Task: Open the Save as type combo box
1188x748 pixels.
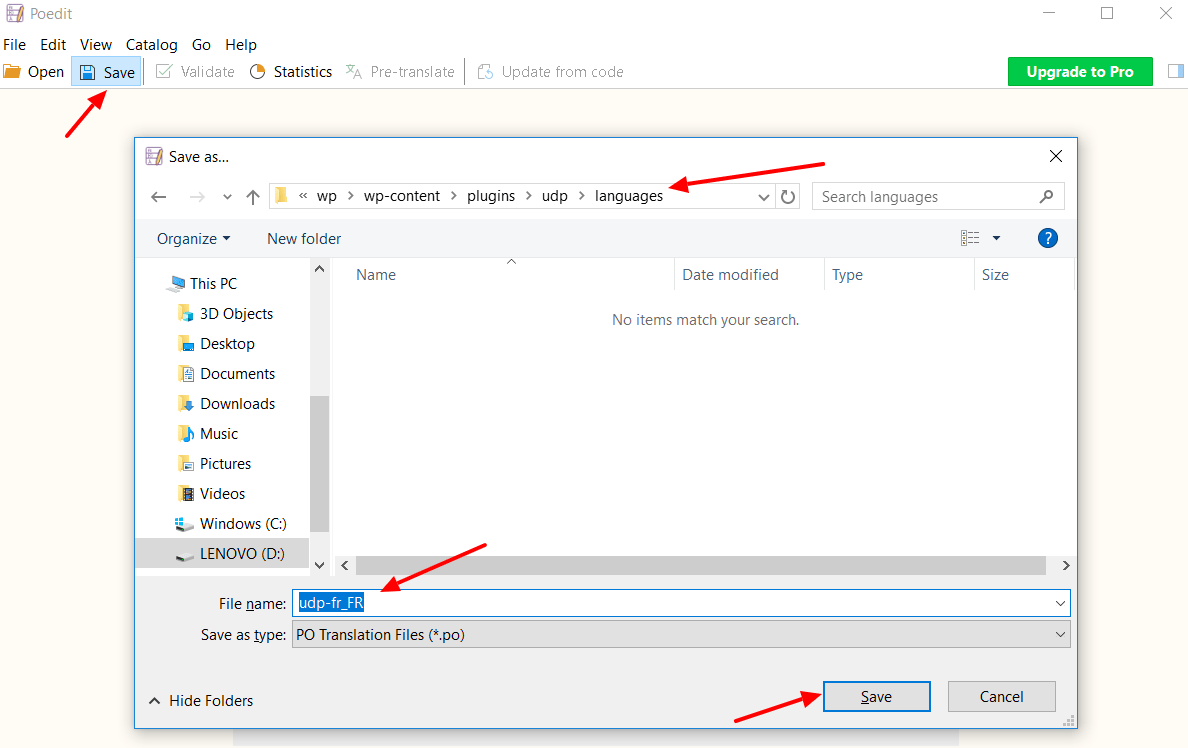Action: pyautogui.click(x=680, y=635)
